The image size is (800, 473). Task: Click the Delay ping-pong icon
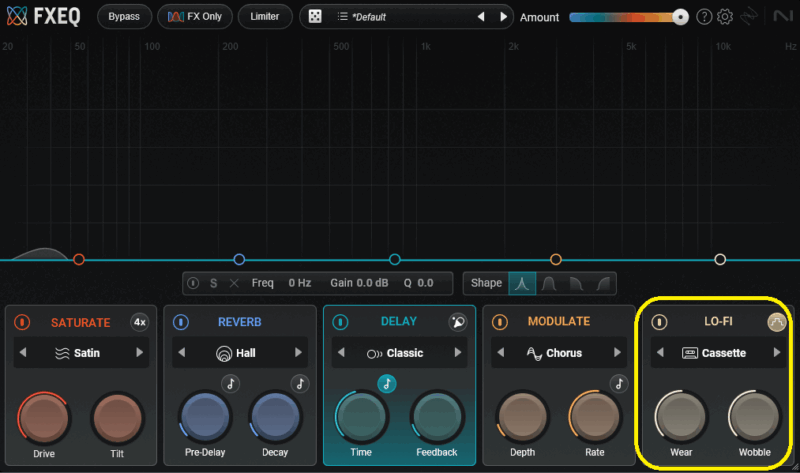(458, 322)
